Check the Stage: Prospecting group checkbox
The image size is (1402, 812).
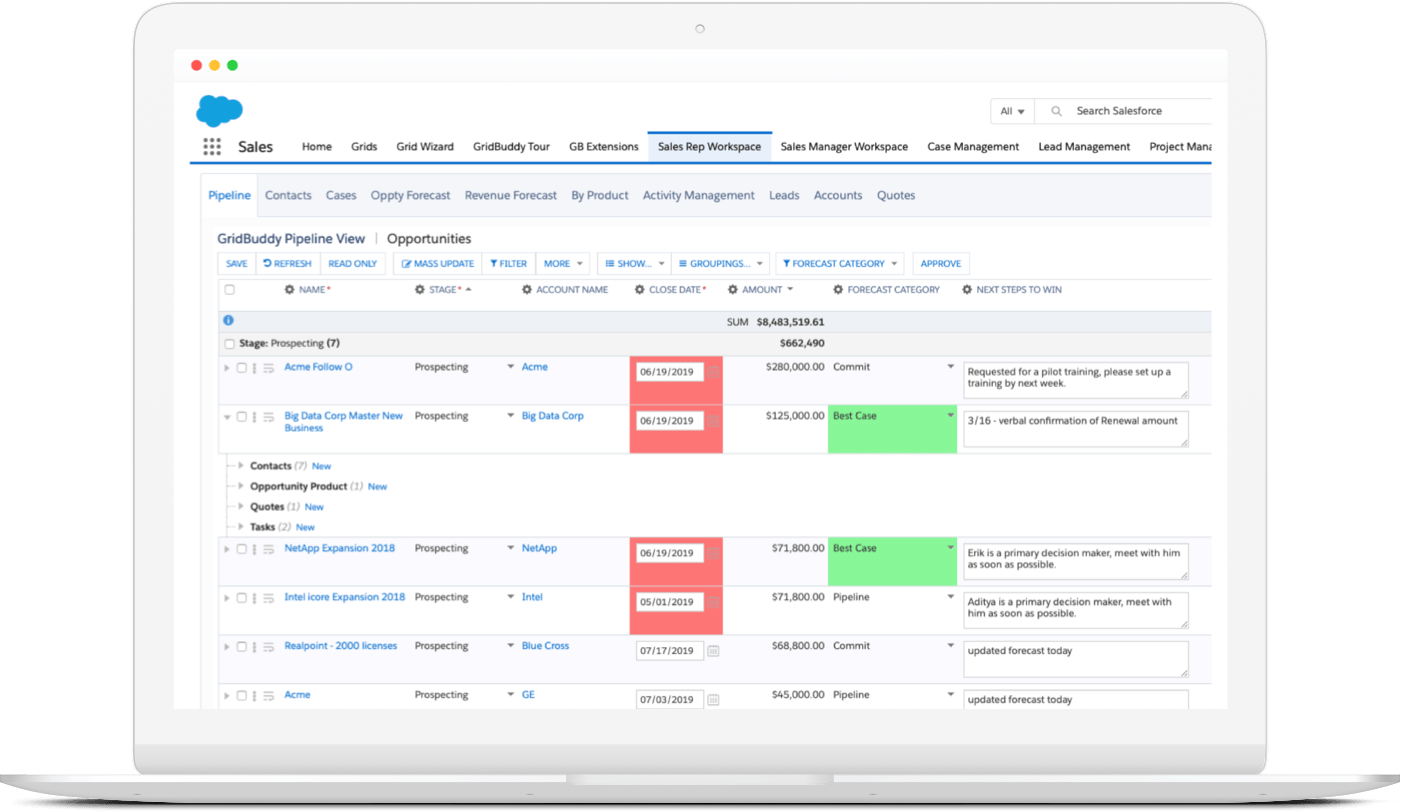click(229, 344)
